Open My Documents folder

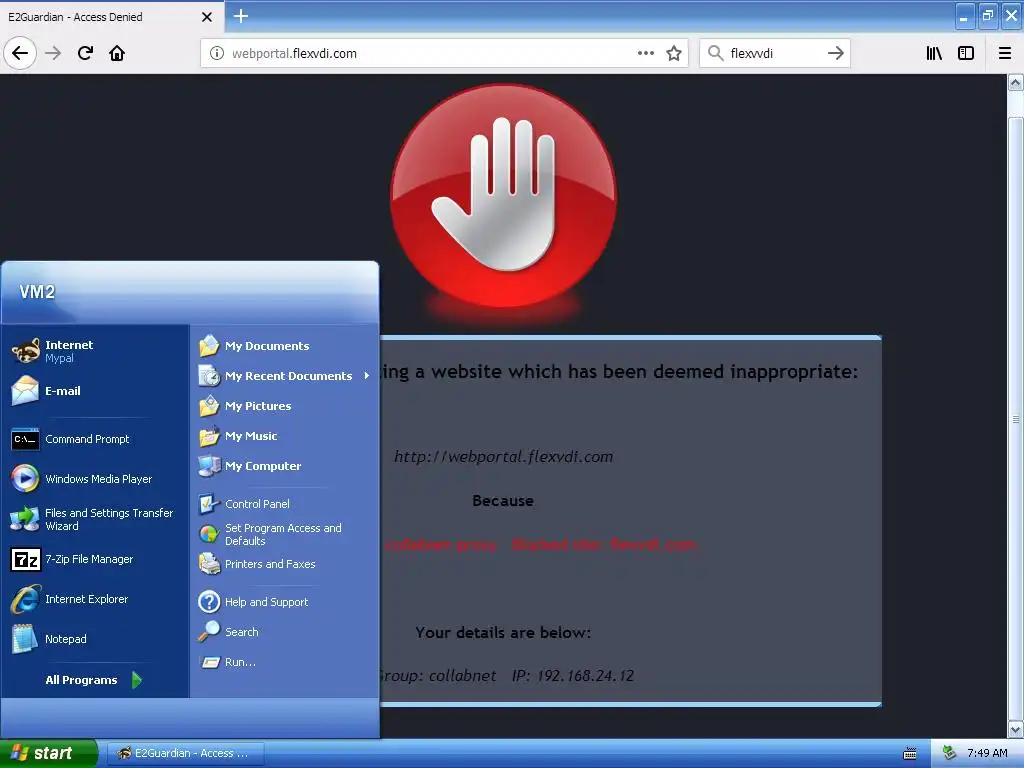pos(284,345)
